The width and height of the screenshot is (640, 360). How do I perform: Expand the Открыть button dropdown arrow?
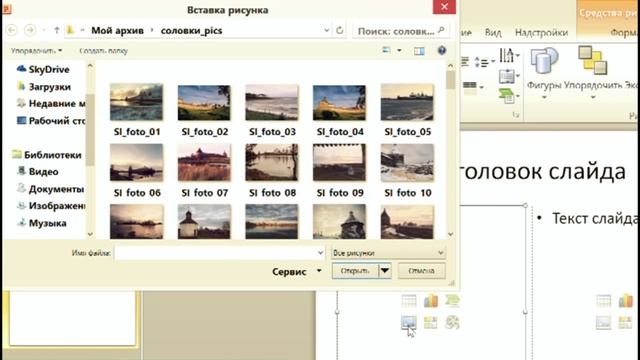tap(385, 271)
